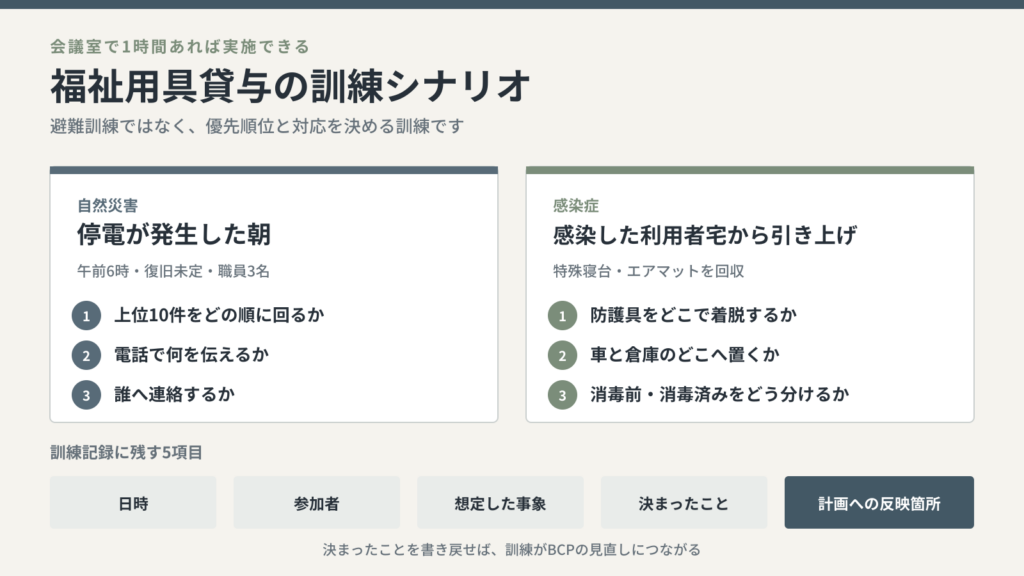Select the 参加者 box
The width and height of the screenshot is (1024, 576).
[317, 502]
